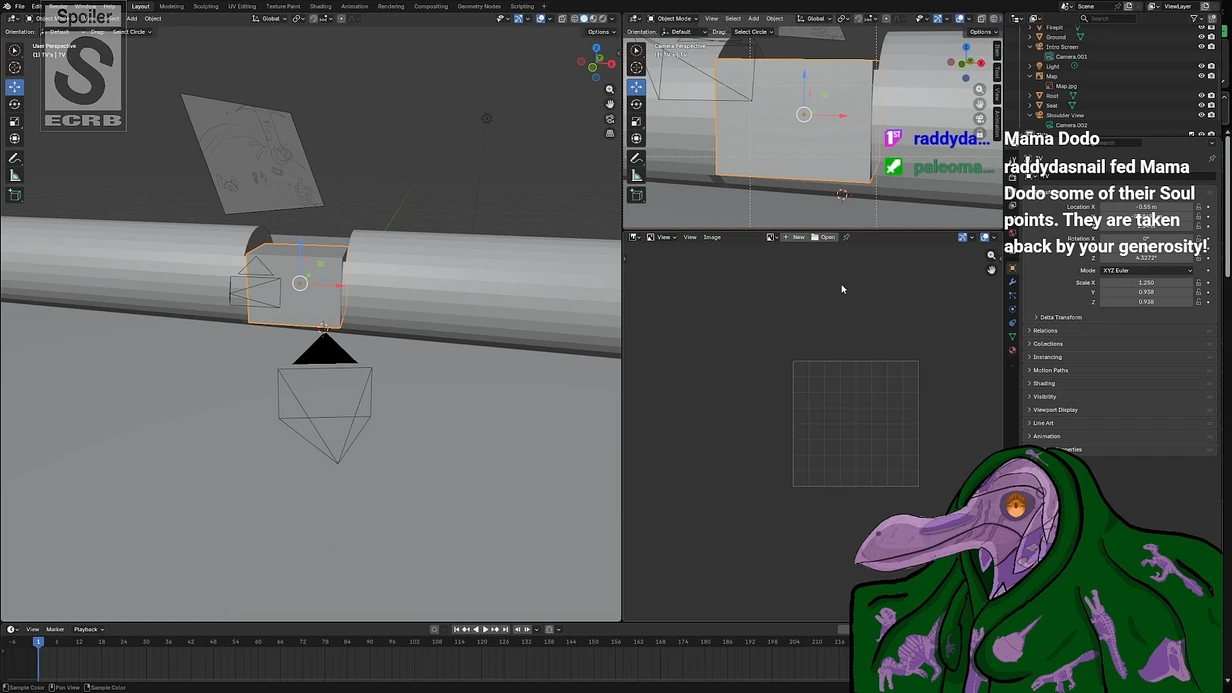The image size is (1232, 693).
Task: Hide the Firepit collection with eye icon
Action: (1201, 27)
